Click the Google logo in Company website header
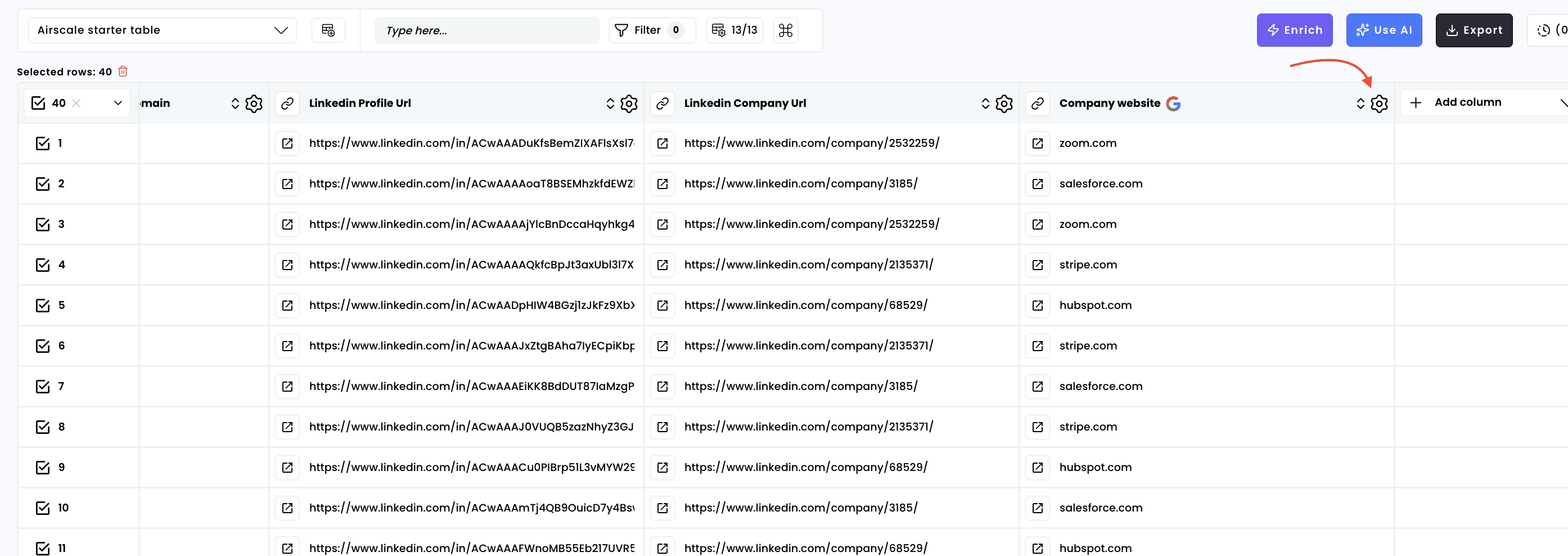The image size is (1568, 556). point(1173,104)
